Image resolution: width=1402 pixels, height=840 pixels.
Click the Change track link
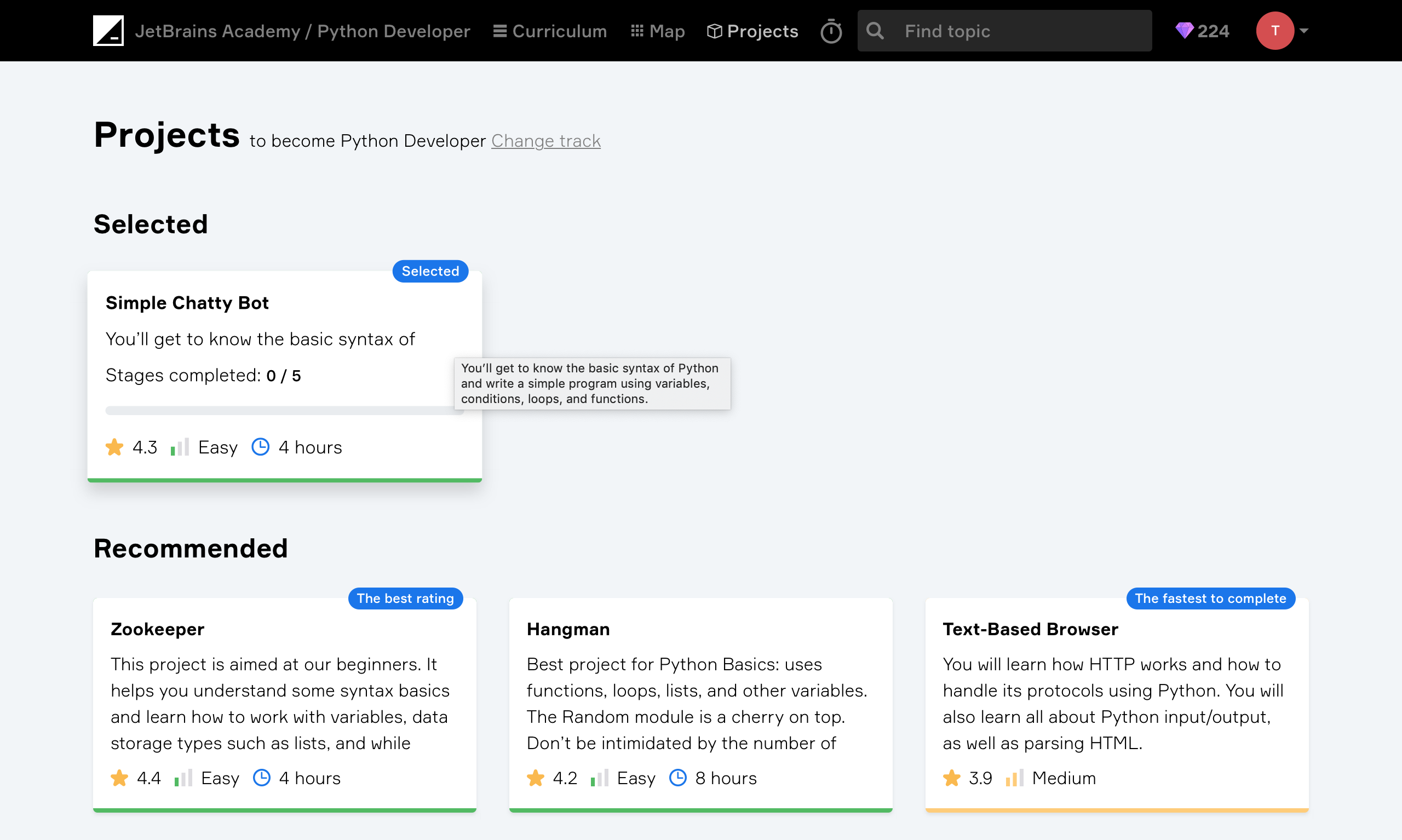(546, 140)
